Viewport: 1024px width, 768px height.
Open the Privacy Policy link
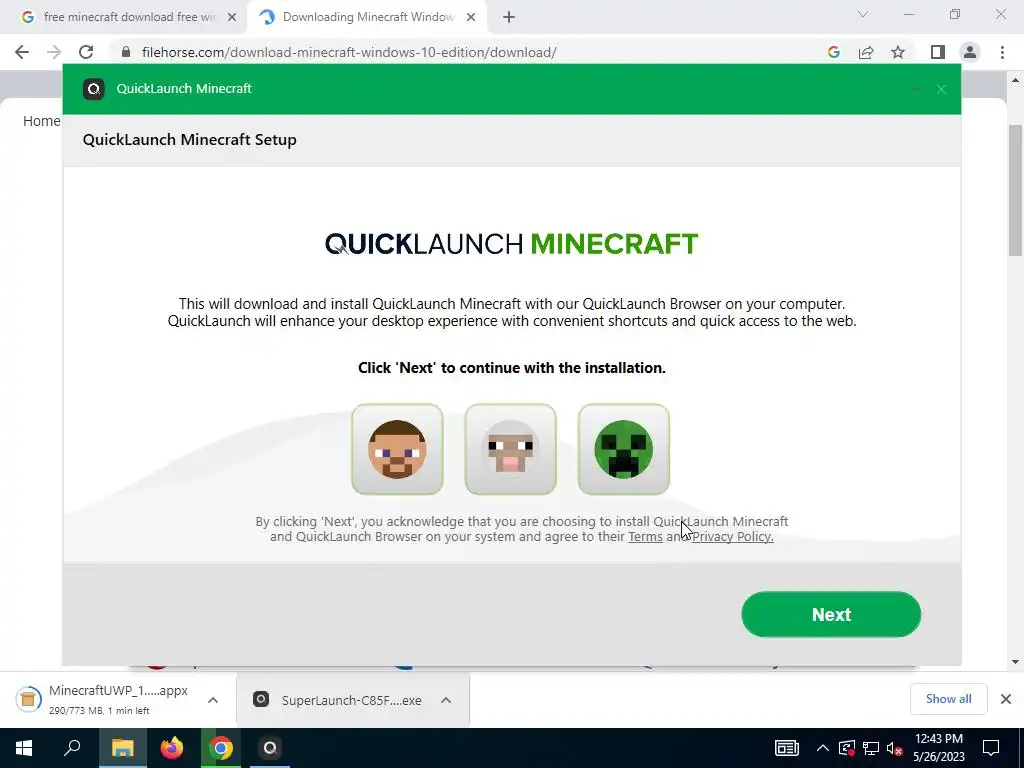point(733,537)
